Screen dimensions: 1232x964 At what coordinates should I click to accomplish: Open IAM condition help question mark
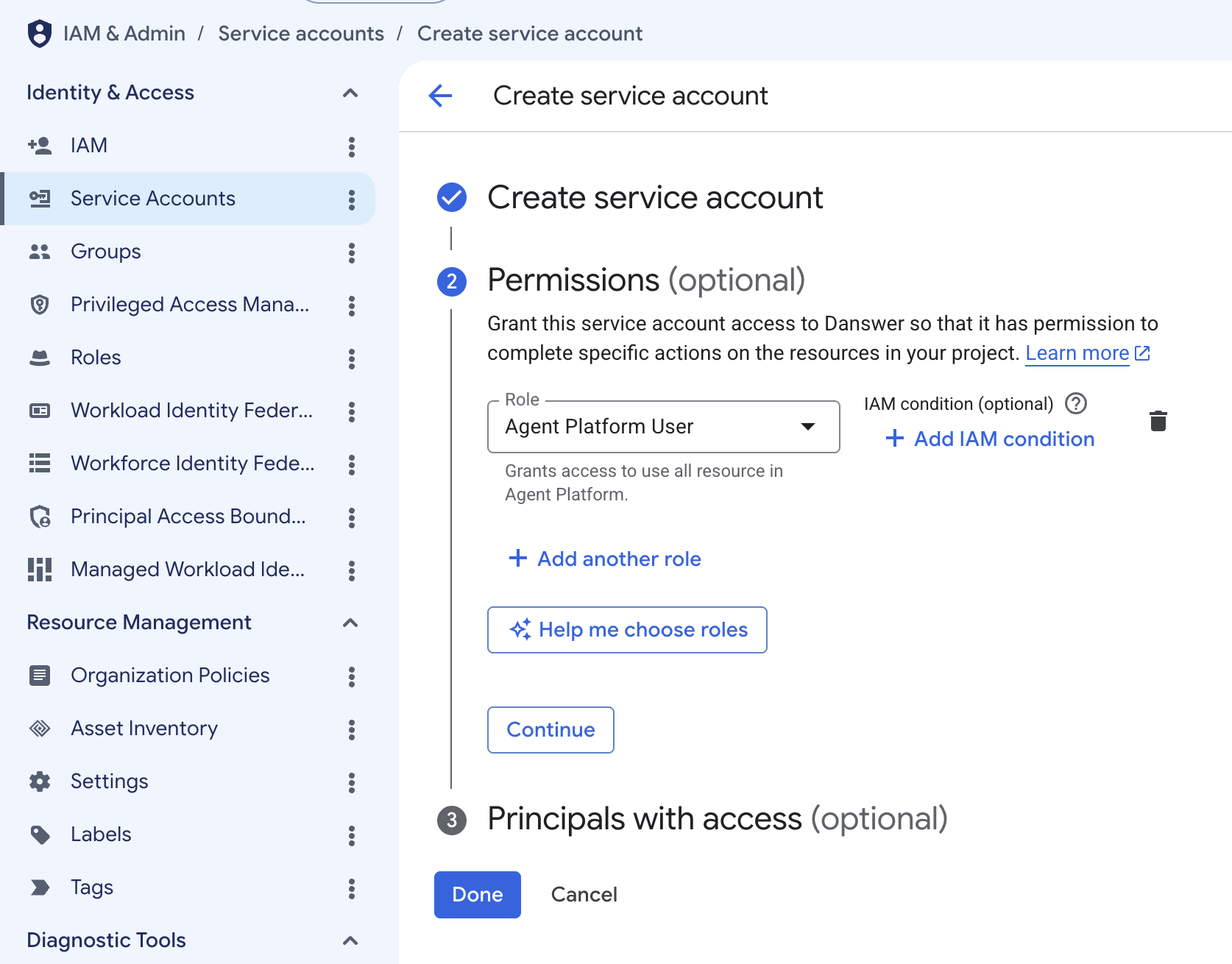tap(1076, 403)
